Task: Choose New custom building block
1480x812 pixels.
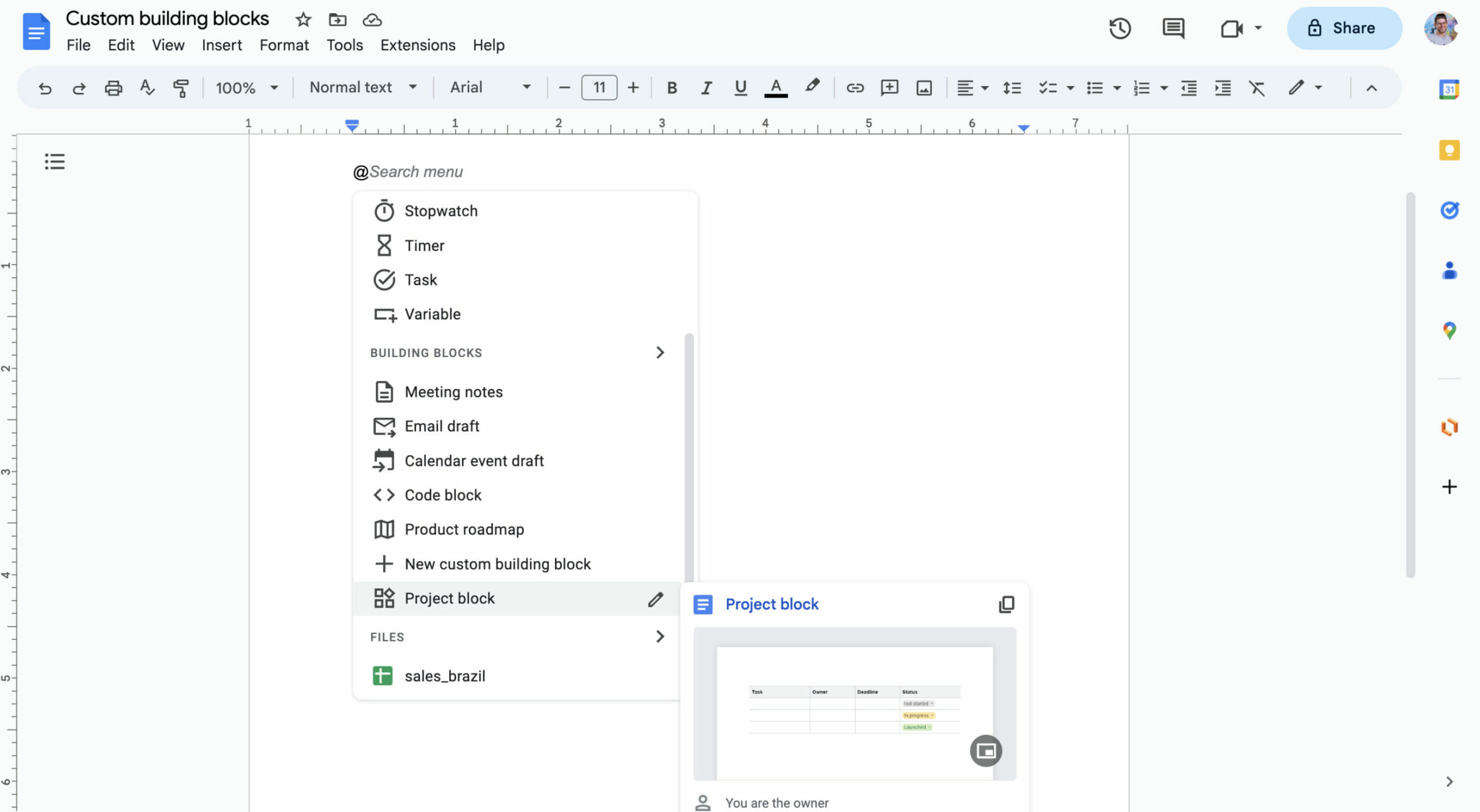Action: point(517,564)
